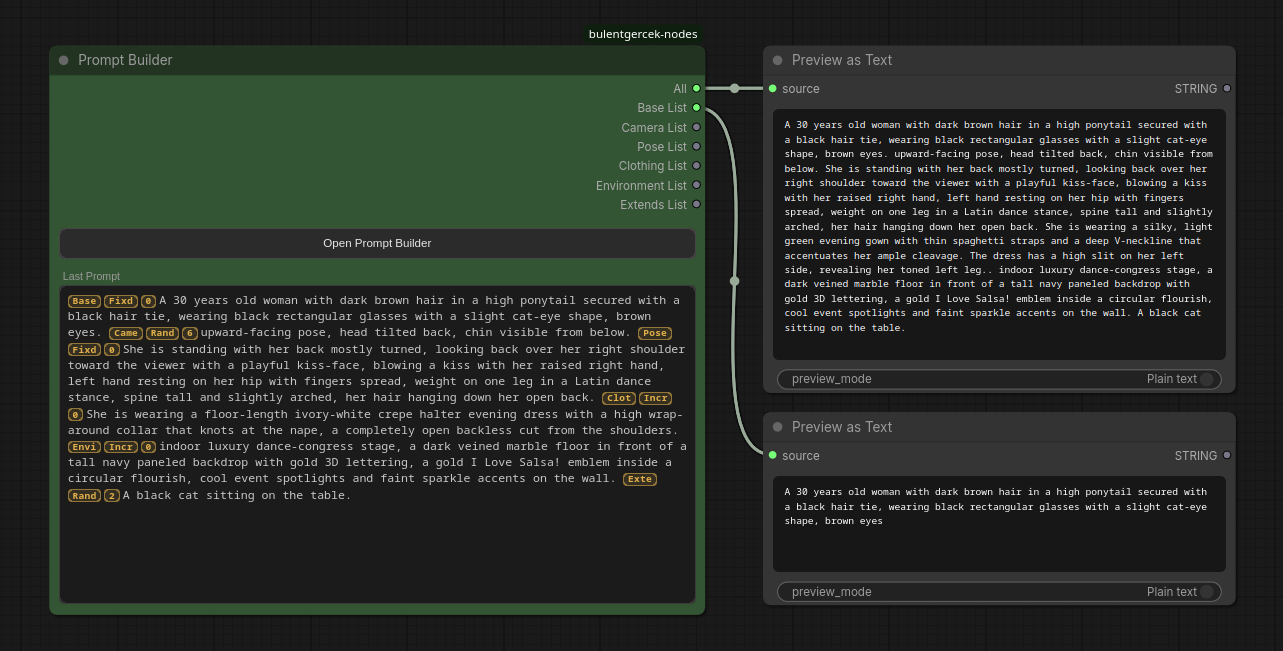The height and width of the screenshot is (651, 1283).
Task: Click the Incr tag next to the Envi tag
Action: tap(121, 447)
